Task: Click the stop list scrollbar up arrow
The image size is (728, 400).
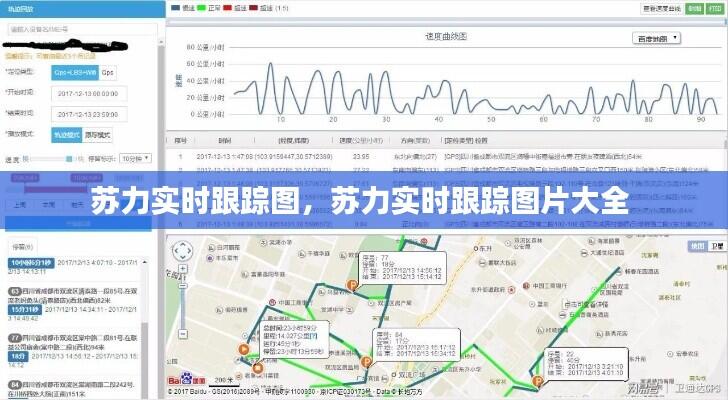Action: click(145, 263)
